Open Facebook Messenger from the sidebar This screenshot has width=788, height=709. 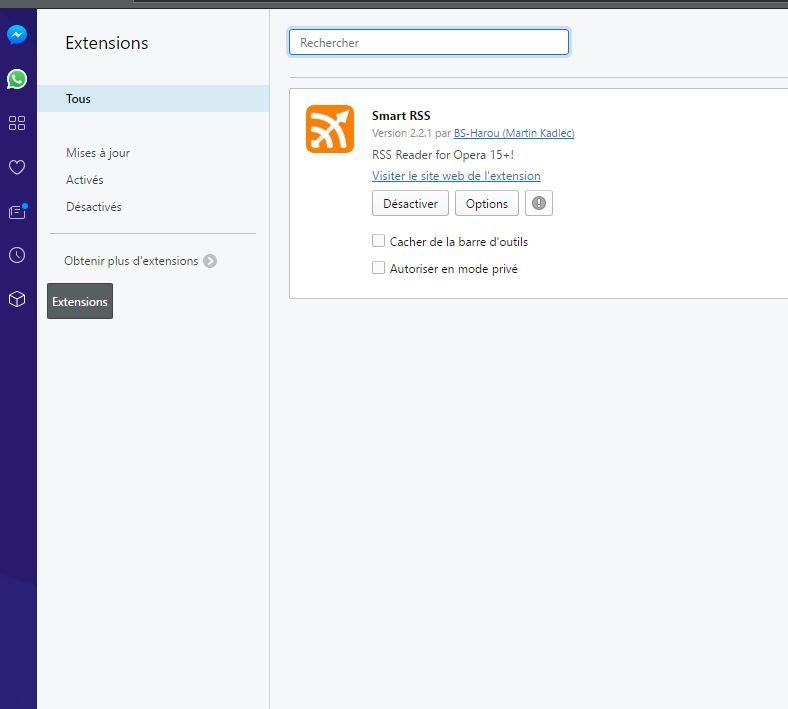[x=17, y=35]
